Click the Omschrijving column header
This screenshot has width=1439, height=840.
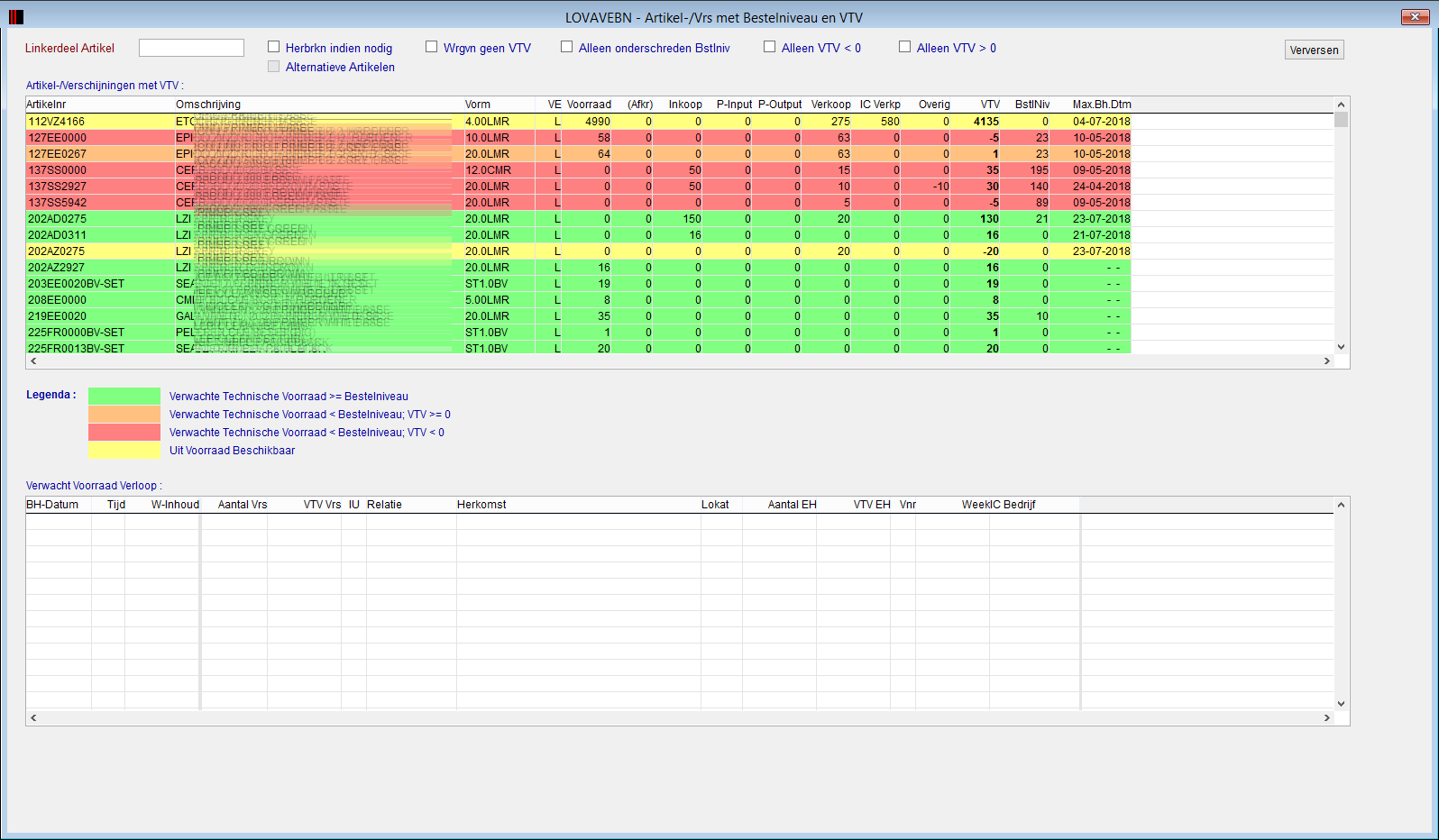[x=208, y=105]
